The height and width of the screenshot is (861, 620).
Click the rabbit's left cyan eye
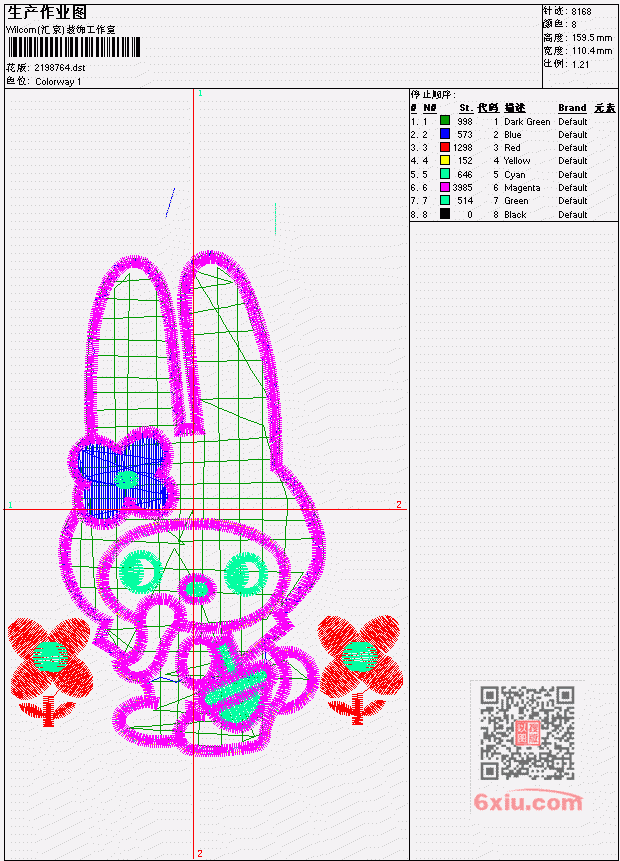click(x=139, y=572)
